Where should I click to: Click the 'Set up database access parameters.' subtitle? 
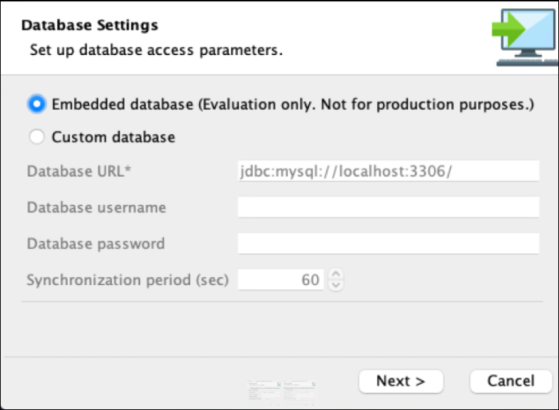click(156, 50)
